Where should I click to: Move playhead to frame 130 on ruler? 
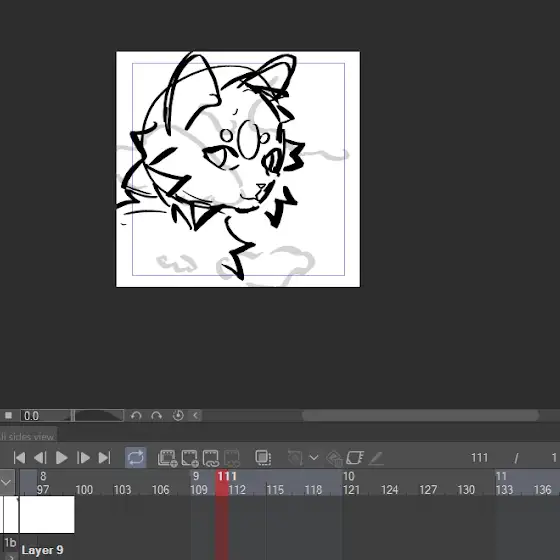466,489
